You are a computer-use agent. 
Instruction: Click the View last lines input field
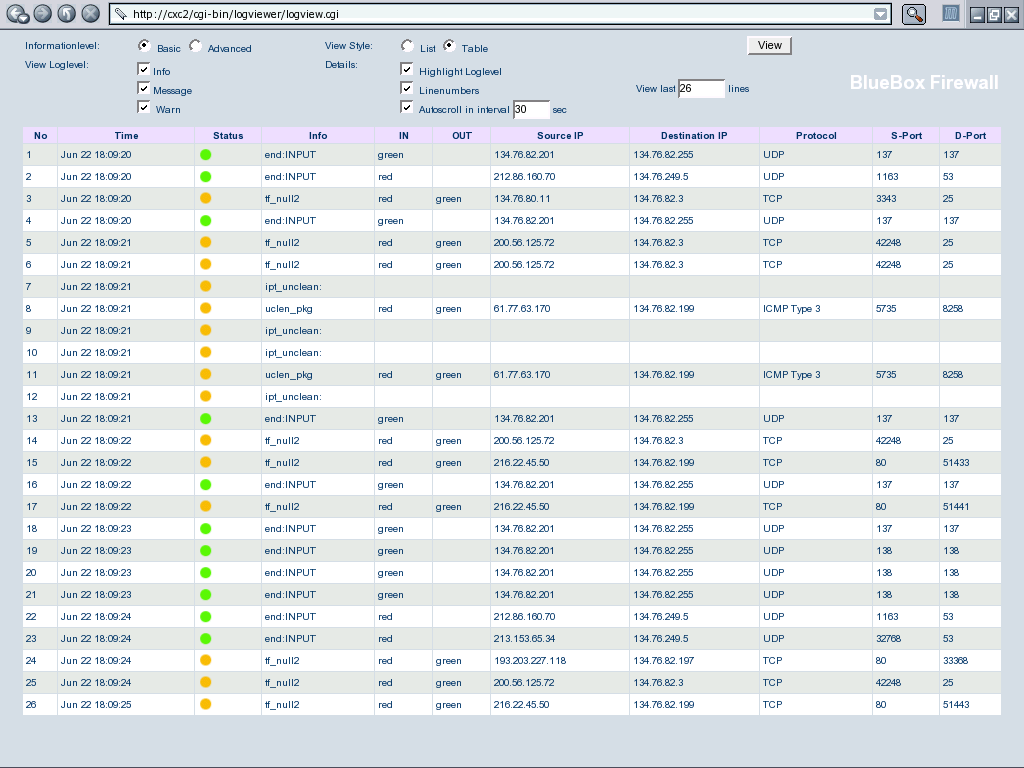[701, 89]
